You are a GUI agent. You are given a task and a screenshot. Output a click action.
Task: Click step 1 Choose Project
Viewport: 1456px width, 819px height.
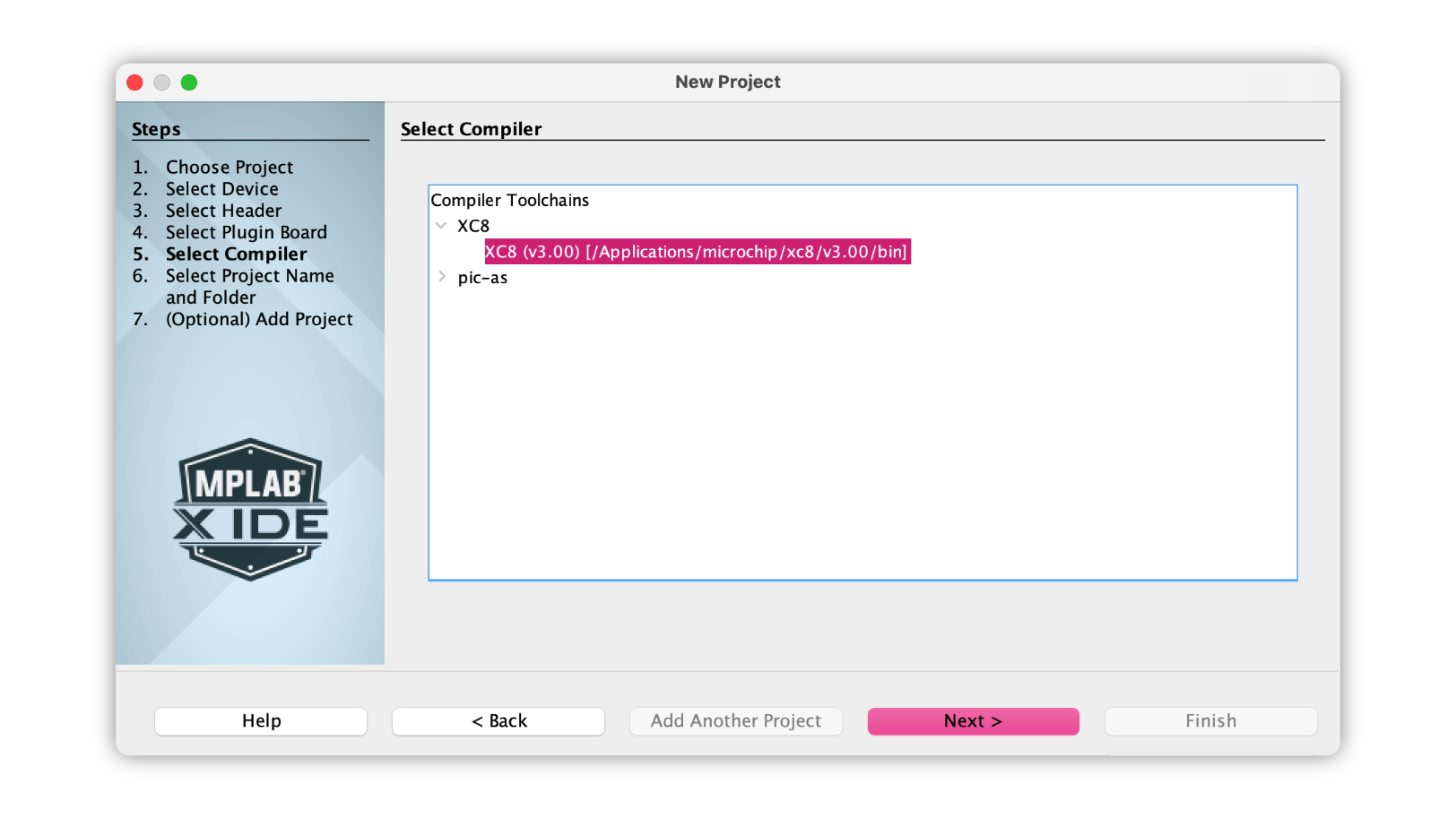230,168
